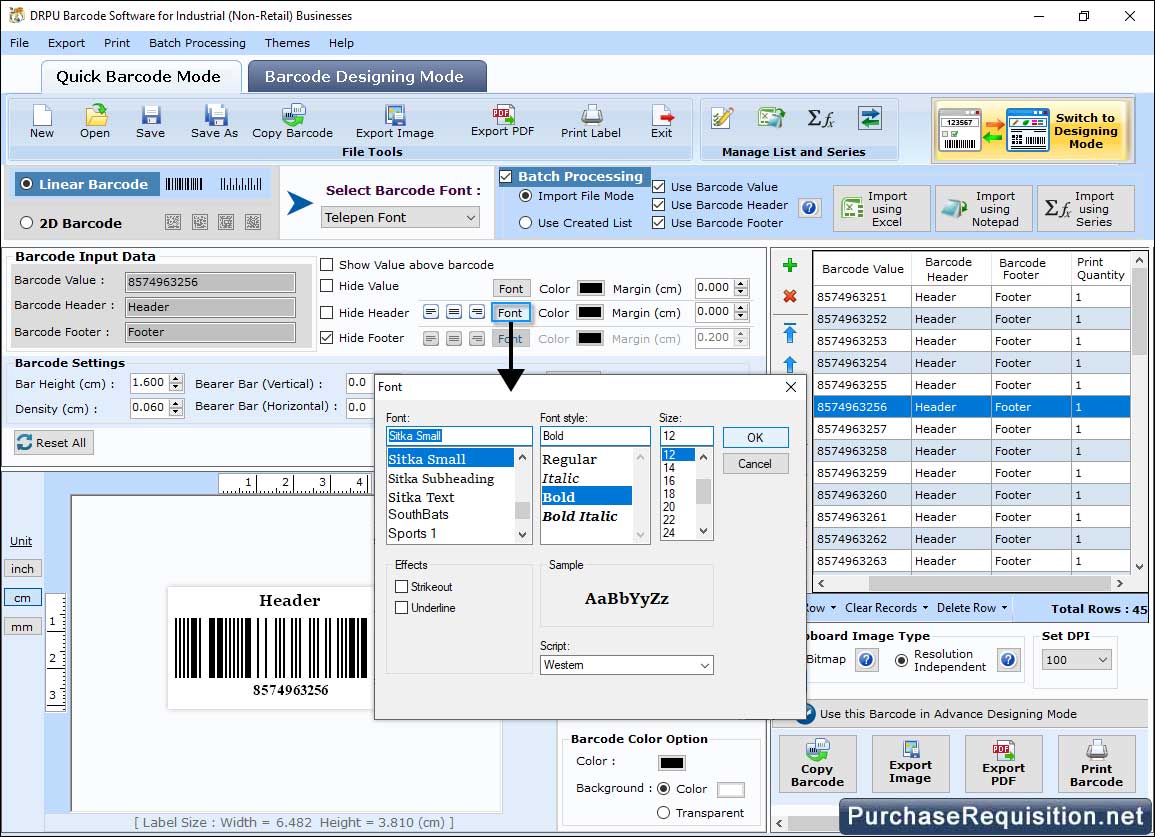The image size is (1155, 837).
Task: Expand the Script dropdown in Font dialog
Action: tap(626, 665)
